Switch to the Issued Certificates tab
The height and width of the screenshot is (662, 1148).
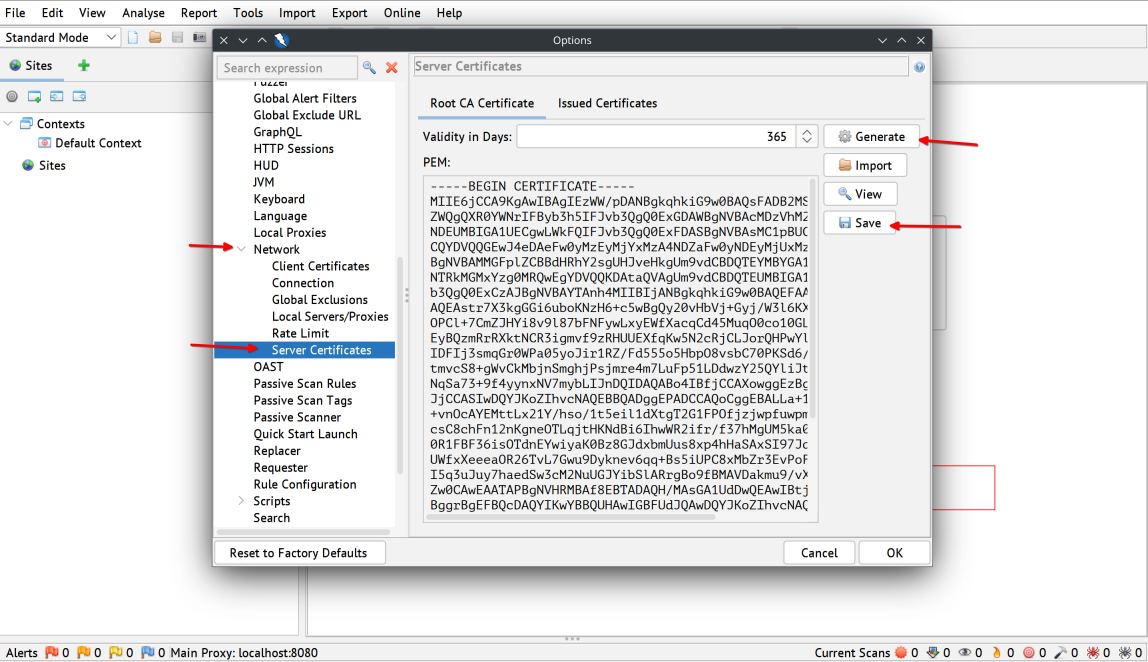(607, 103)
